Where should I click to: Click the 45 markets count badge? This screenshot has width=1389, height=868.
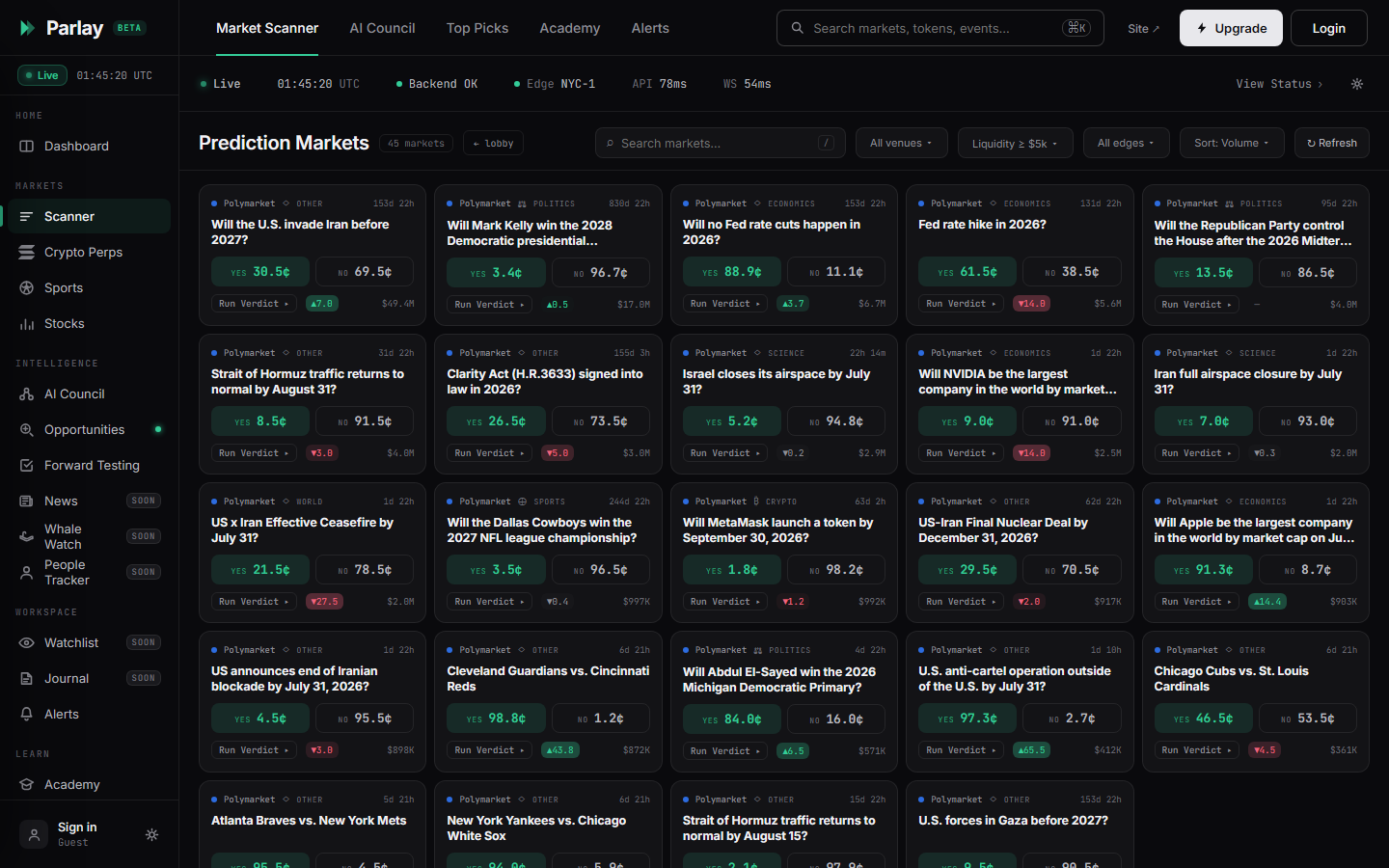pos(416,143)
